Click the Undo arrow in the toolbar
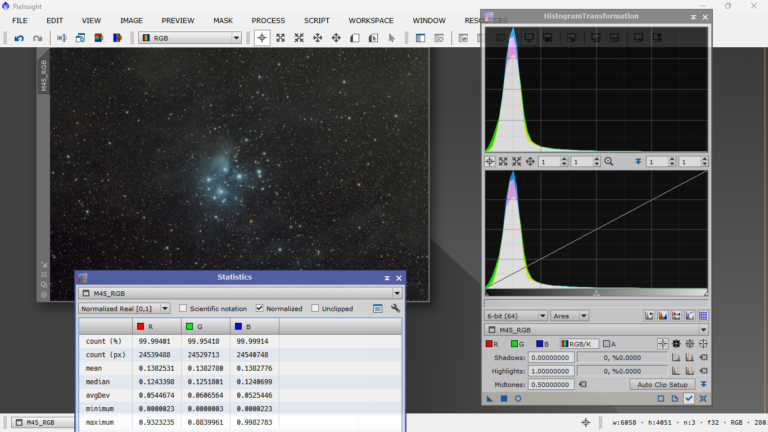The image size is (768, 432). [19, 38]
